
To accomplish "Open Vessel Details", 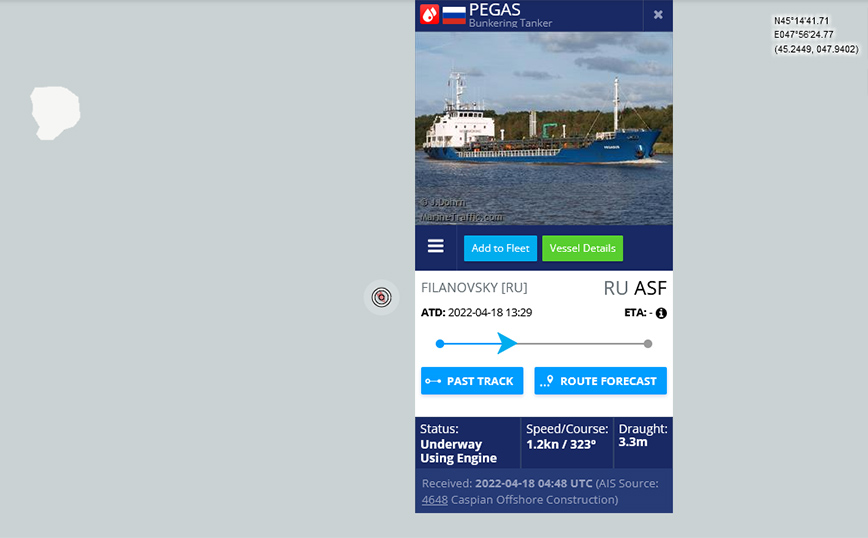I will coord(582,248).
